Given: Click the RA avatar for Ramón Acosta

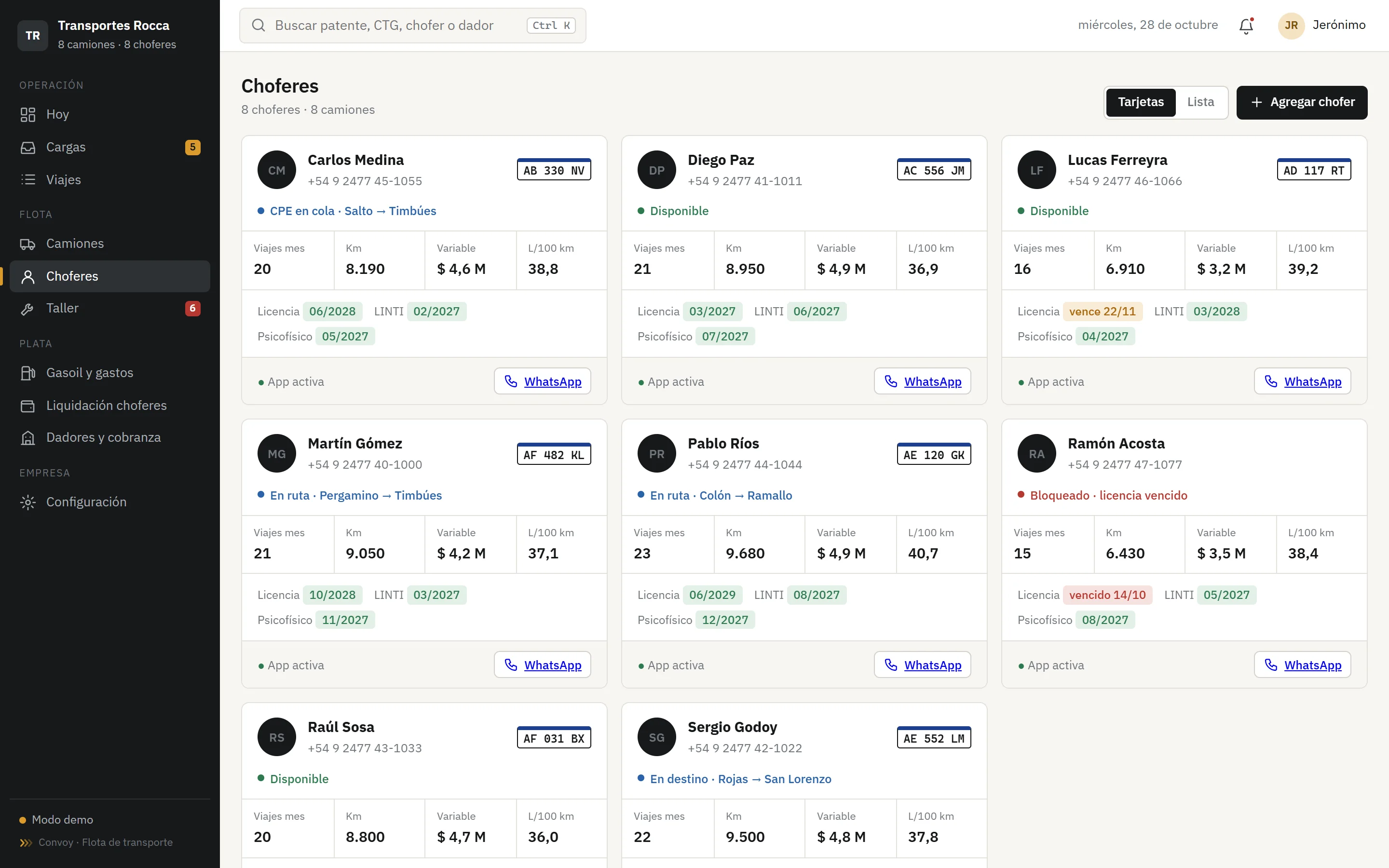Looking at the screenshot, I should click(x=1036, y=453).
